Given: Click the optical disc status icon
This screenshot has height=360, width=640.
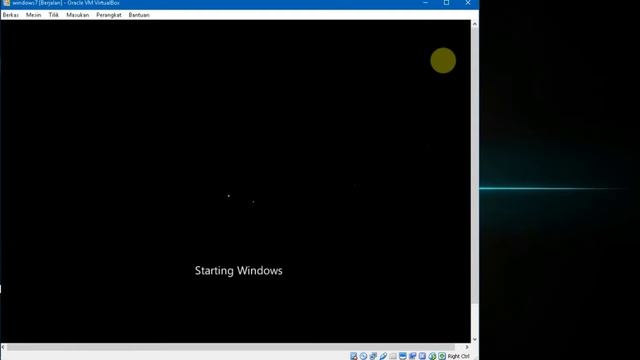Looking at the screenshot, I should click(363, 356).
